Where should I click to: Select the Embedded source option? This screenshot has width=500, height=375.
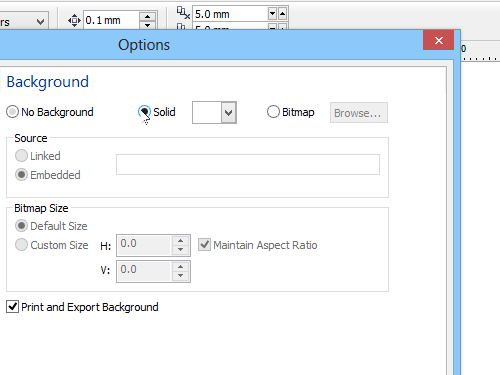(x=21, y=175)
